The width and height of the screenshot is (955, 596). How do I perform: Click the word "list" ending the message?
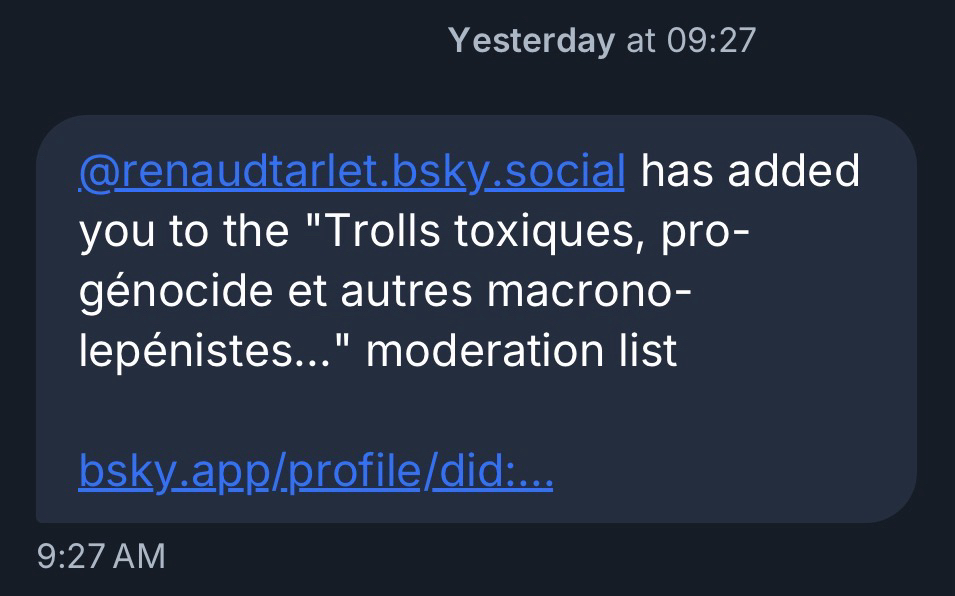pos(647,351)
